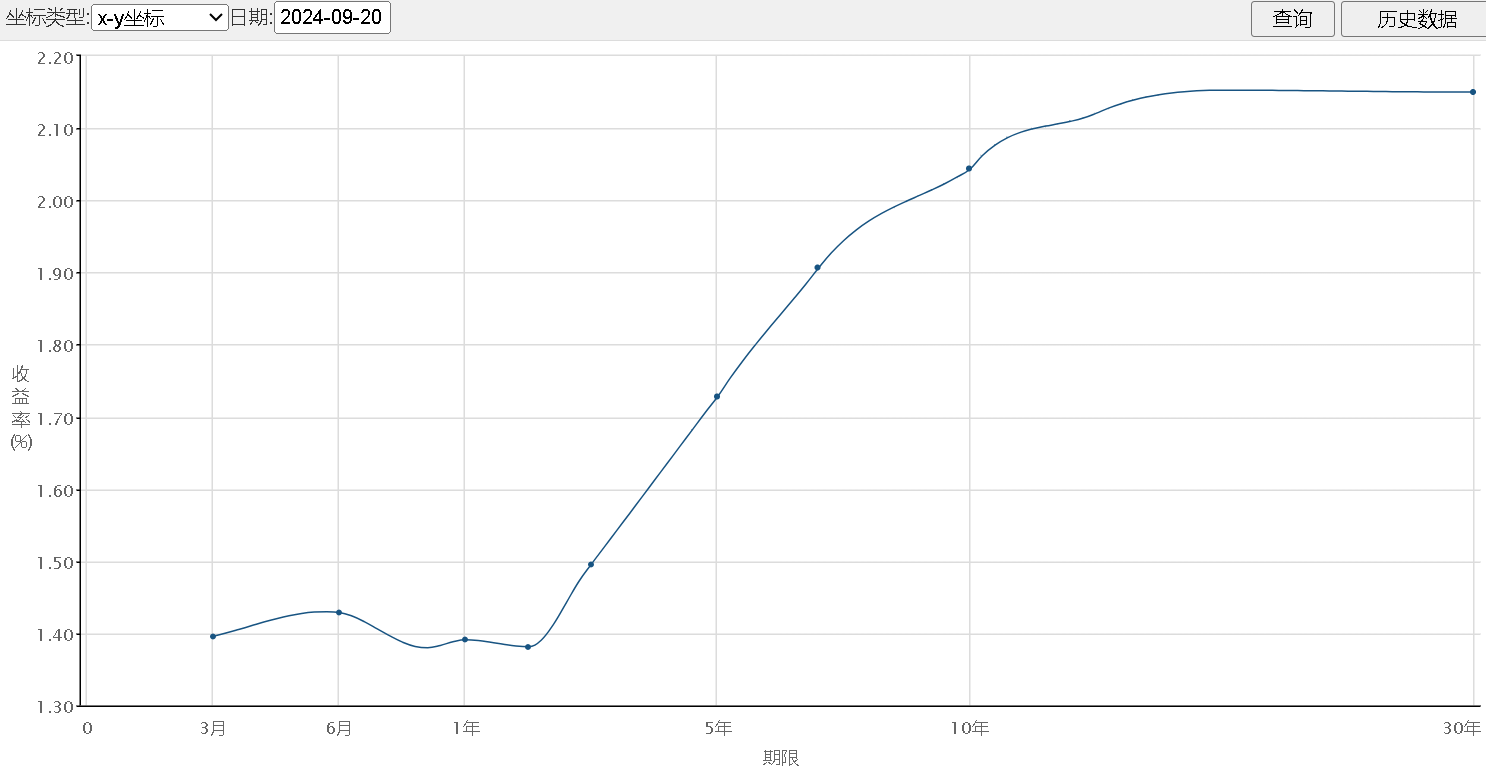Click the lowest data point near 1.38

click(x=528, y=647)
